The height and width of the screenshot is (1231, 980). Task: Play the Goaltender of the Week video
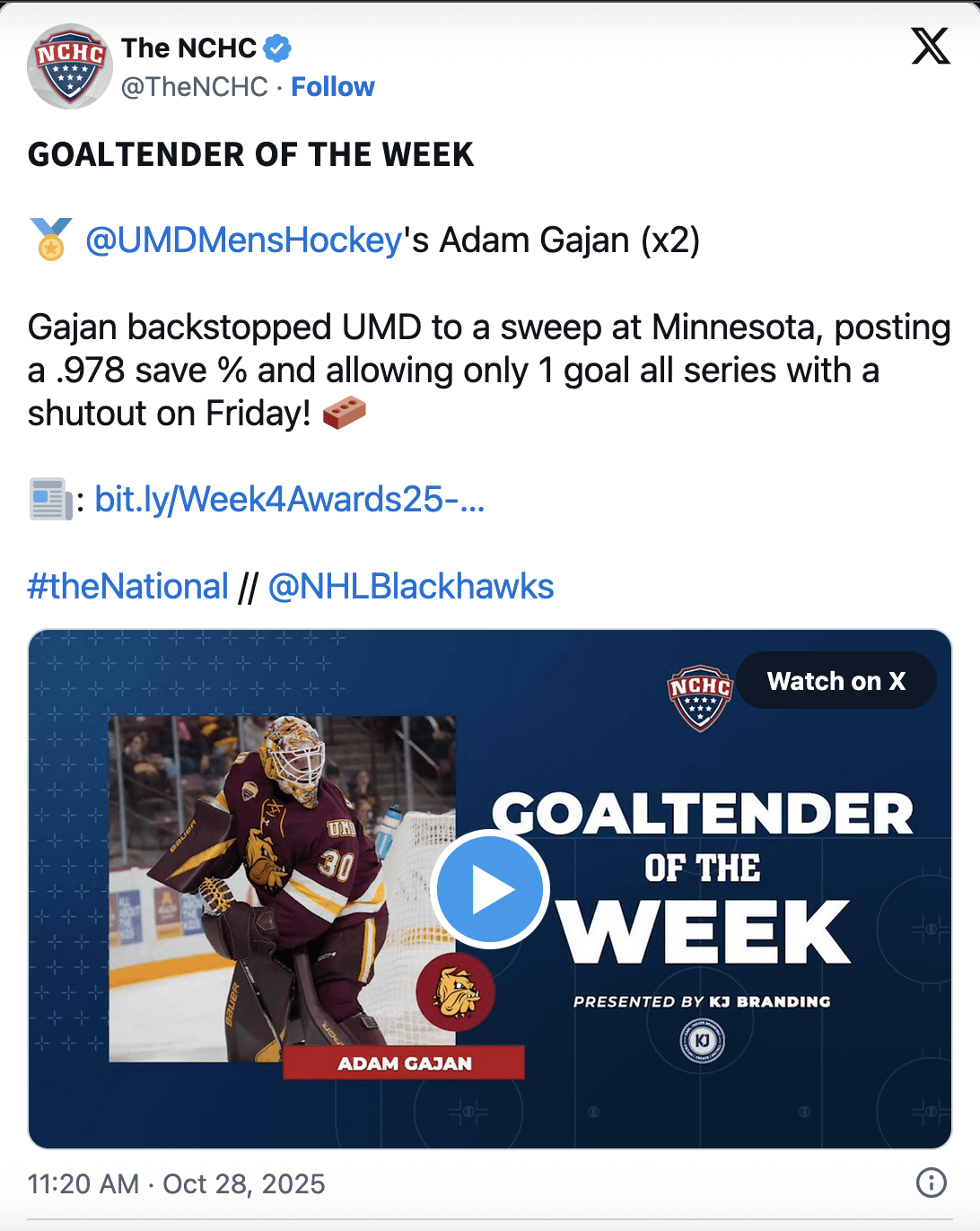[x=490, y=889]
